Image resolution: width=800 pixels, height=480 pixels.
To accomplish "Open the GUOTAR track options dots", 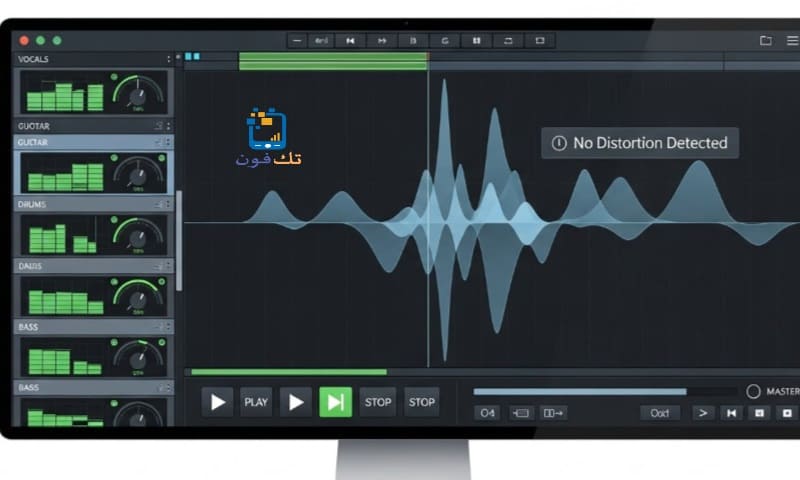I will pyautogui.click(x=168, y=126).
